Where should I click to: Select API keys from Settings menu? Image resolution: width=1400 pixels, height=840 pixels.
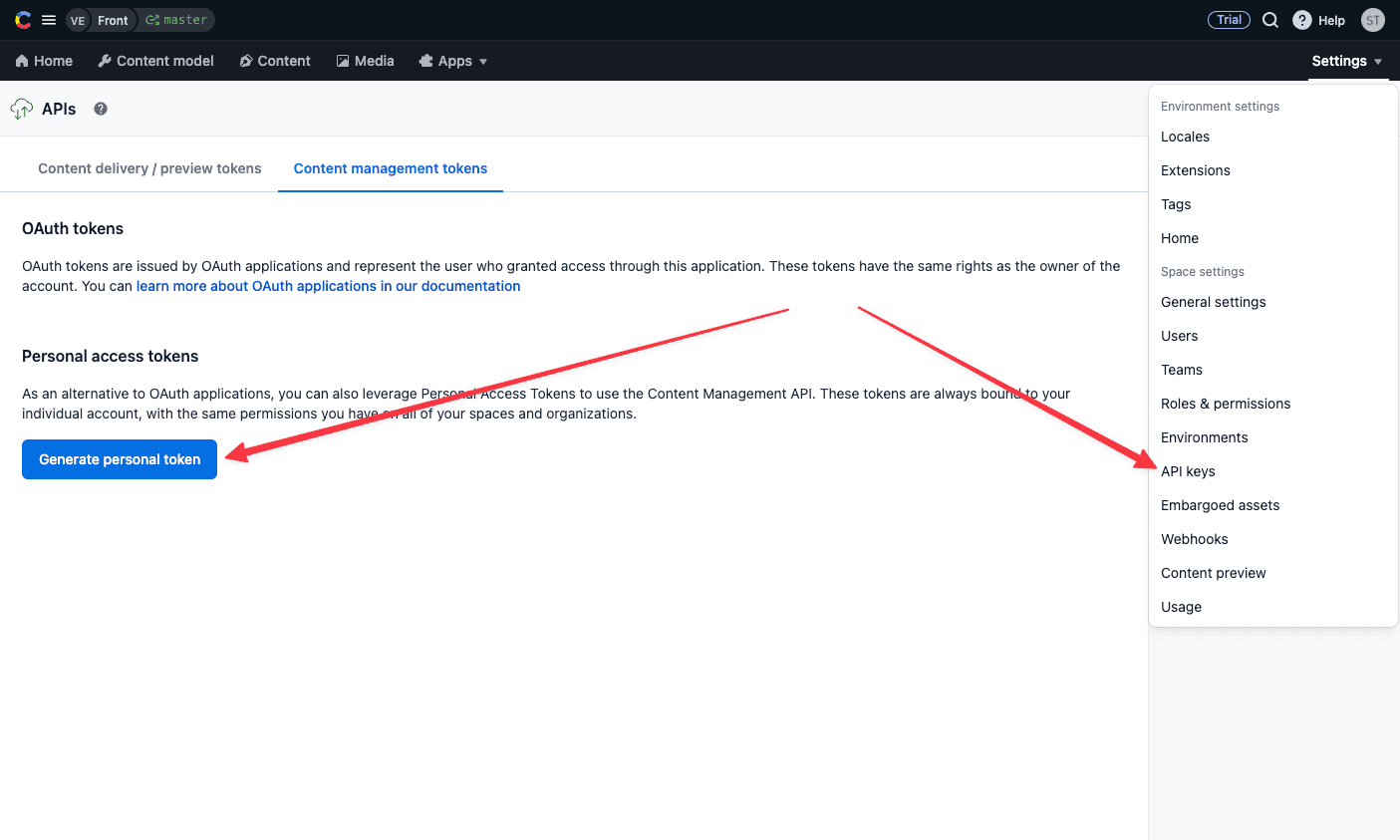pos(1188,471)
